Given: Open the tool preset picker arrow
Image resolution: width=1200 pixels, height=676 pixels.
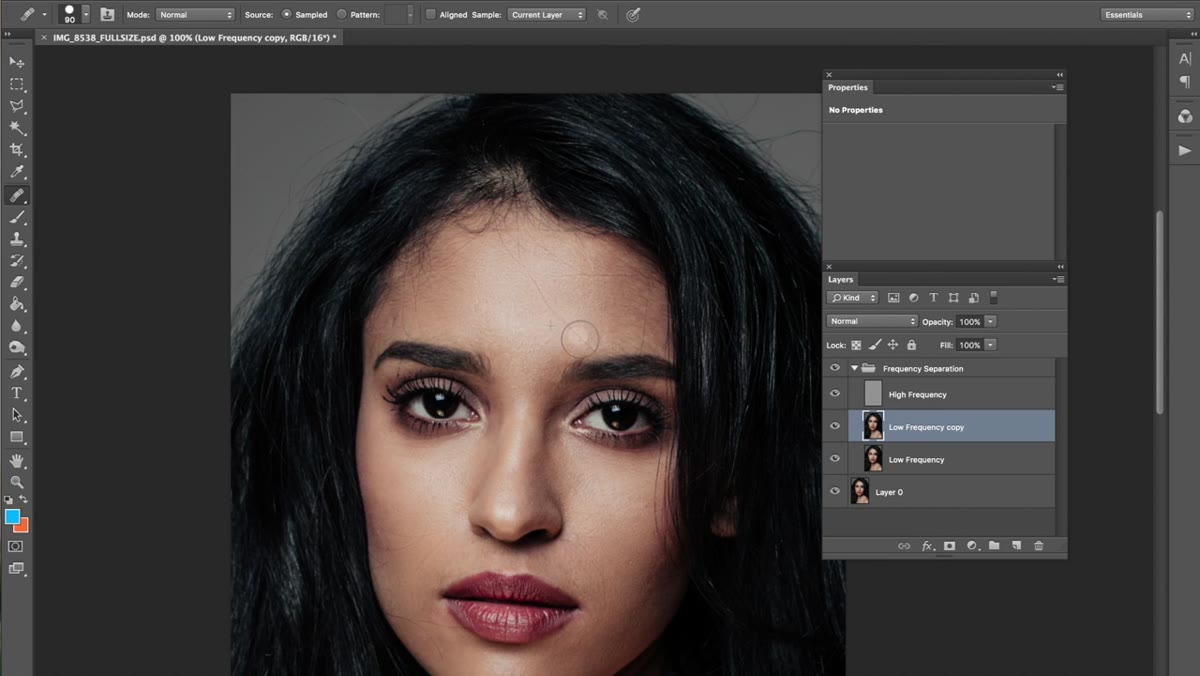Looking at the screenshot, I should click(44, 15).
